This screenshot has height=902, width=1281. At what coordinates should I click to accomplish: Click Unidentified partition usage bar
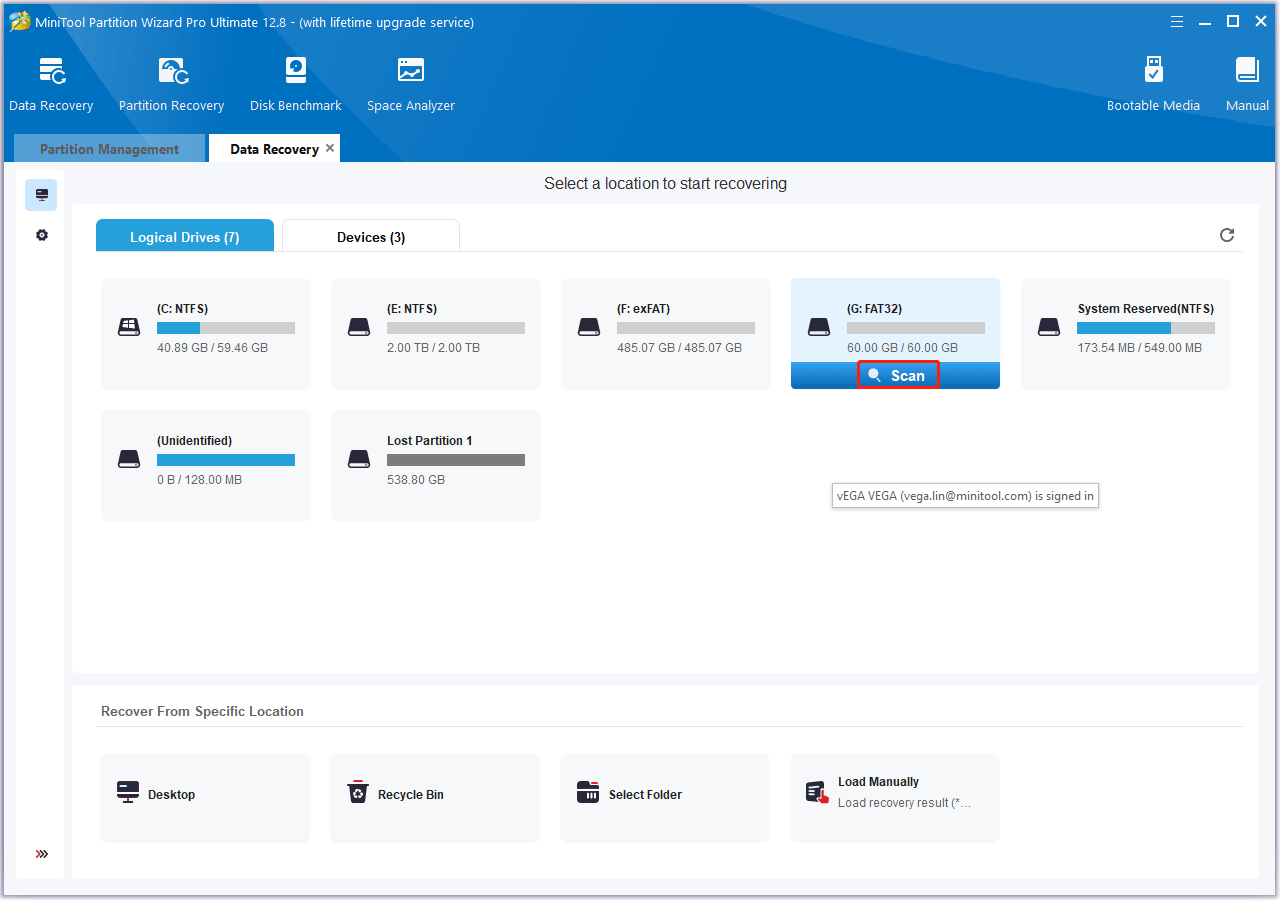(x=226, y=460)
